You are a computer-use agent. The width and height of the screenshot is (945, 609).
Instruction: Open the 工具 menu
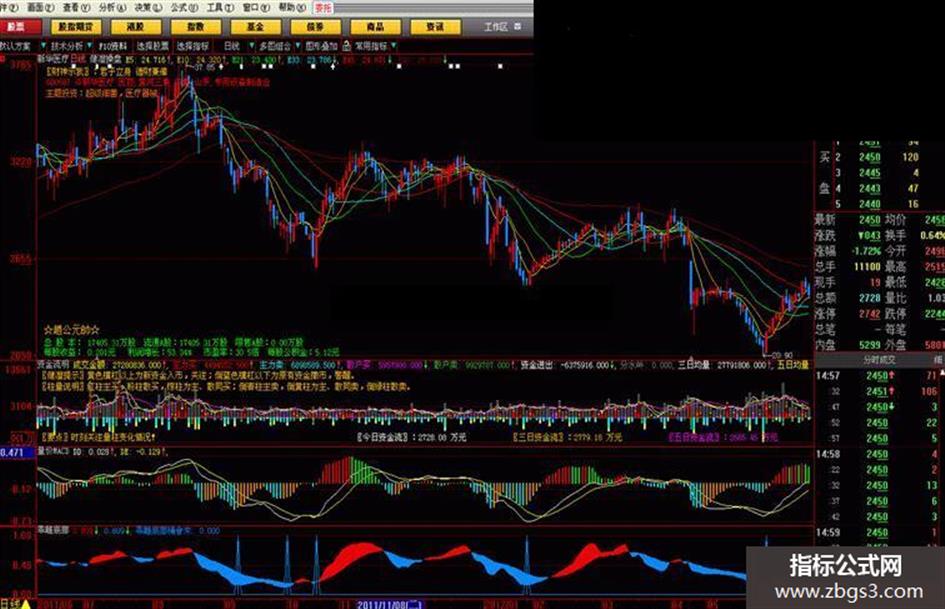click(221, 7)
